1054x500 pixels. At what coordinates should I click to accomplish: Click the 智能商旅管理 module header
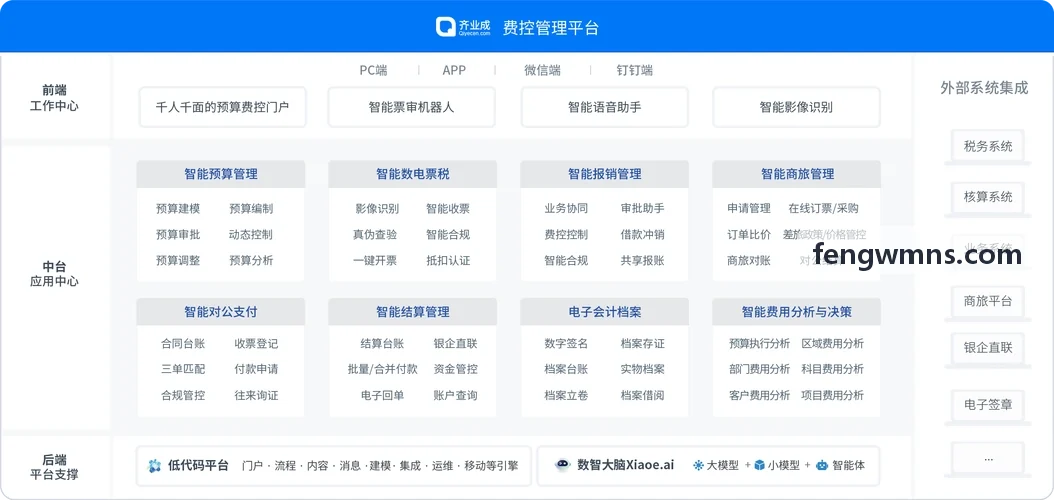point(797,174)
